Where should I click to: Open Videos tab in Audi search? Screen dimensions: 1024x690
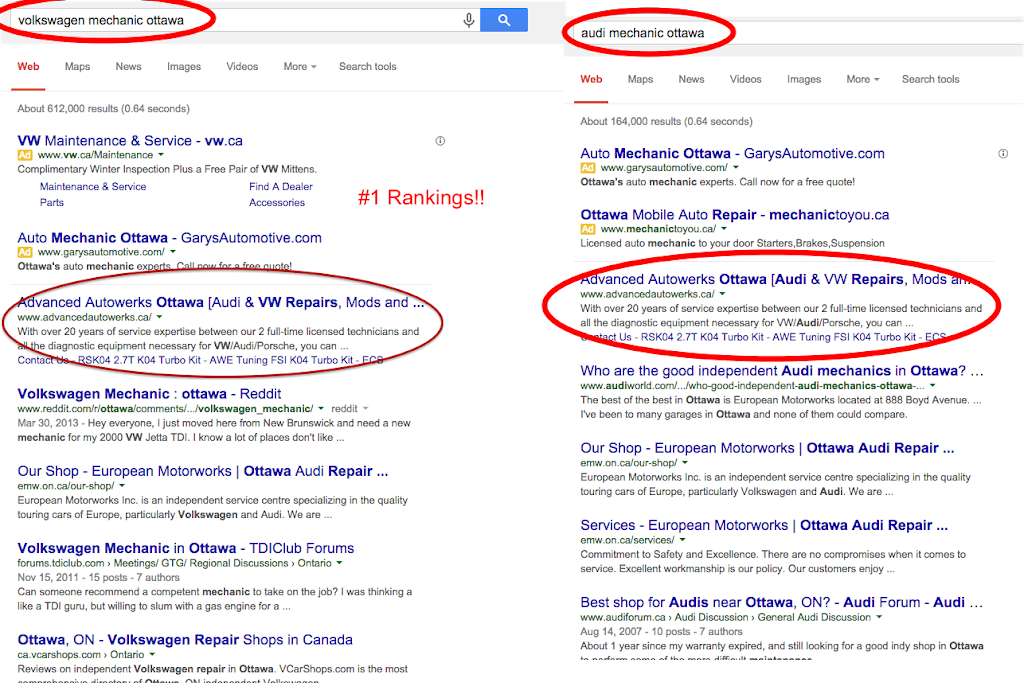coord(745,79)
